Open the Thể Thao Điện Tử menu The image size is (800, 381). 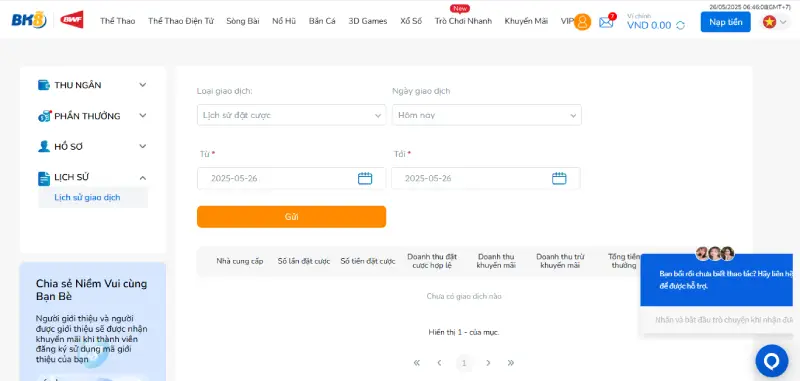tap(181, 21)
